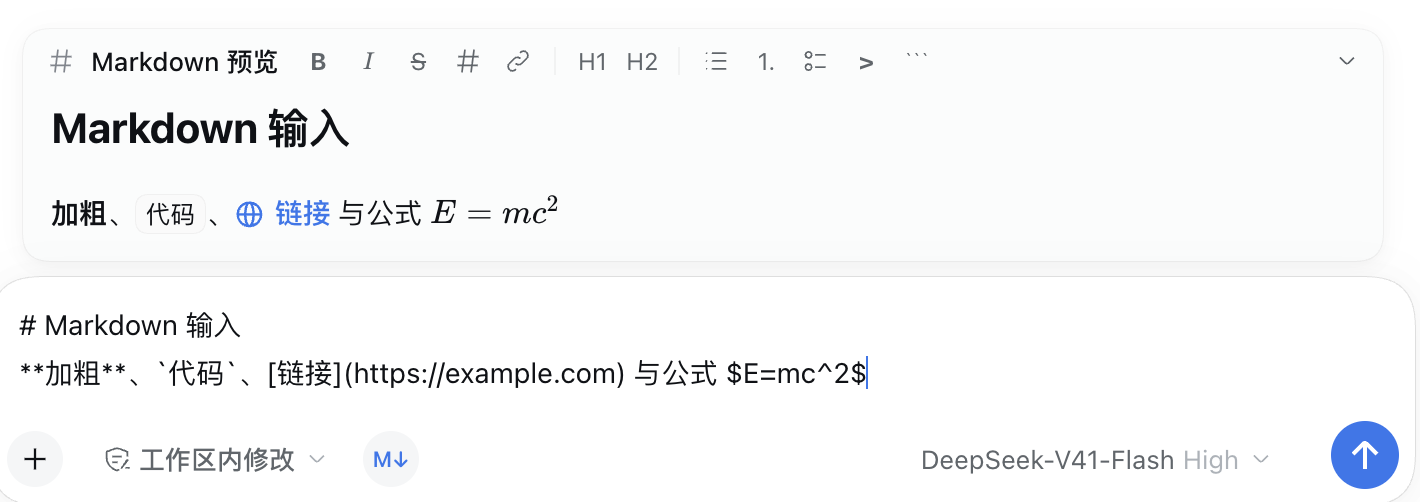Image resolution: width=1420 pixels, height=502 pixels.
Task: Insert a bulleted list
Action: click(x=716, y=62)
